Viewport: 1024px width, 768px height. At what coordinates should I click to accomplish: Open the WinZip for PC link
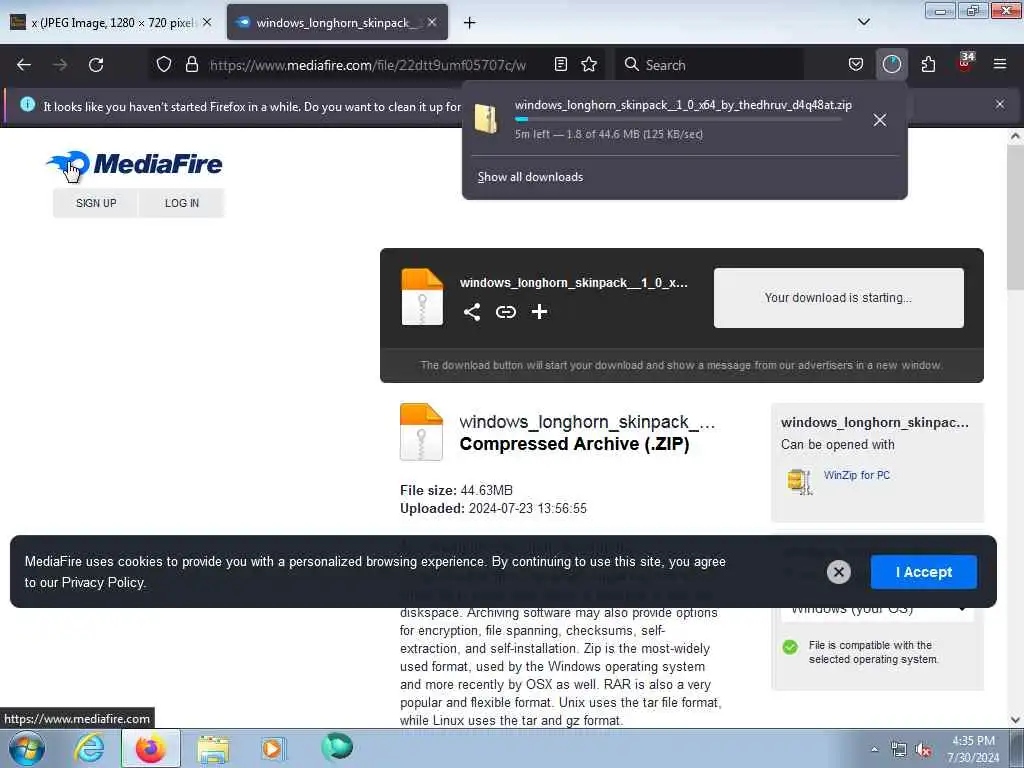coord(856,475)
